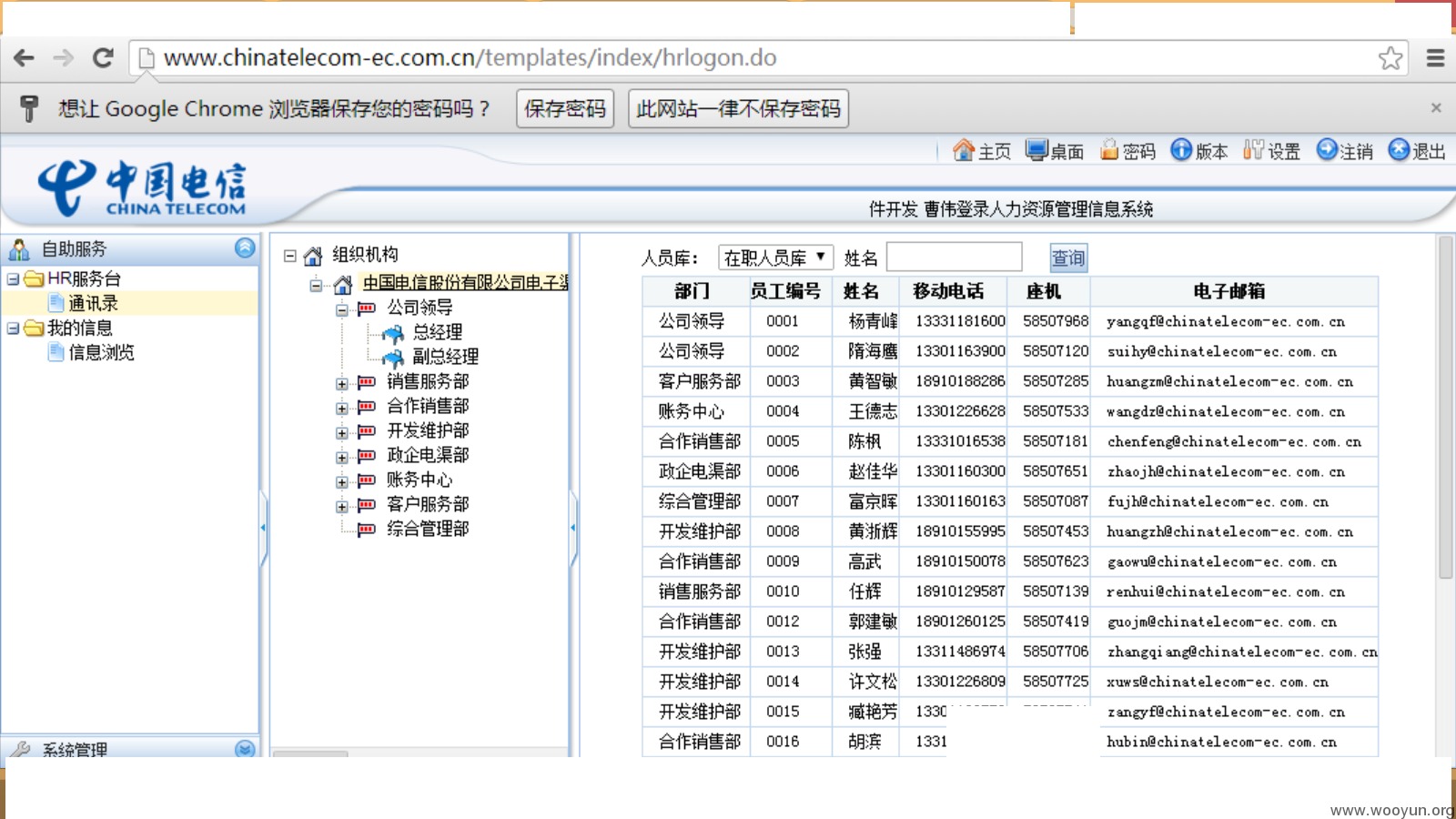
Task: Focus the 姓名 search input field
Action: (954, 257)
